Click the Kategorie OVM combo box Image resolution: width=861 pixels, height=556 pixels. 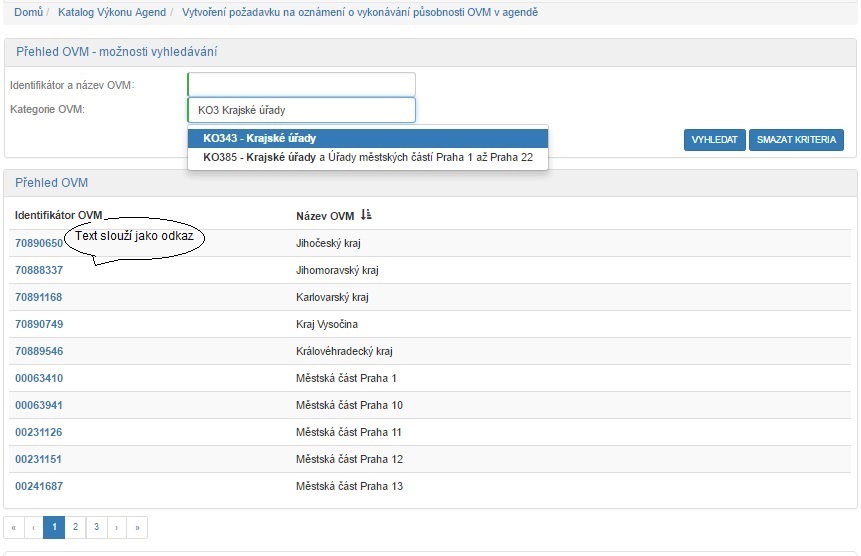301,110
